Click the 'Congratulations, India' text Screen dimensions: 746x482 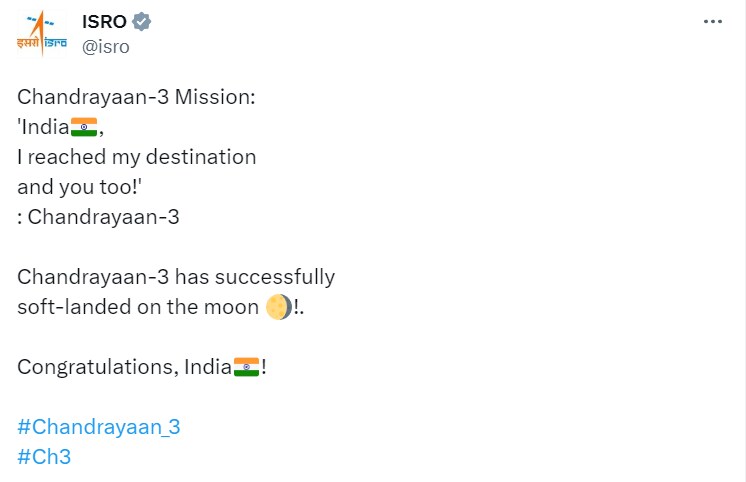124,367
